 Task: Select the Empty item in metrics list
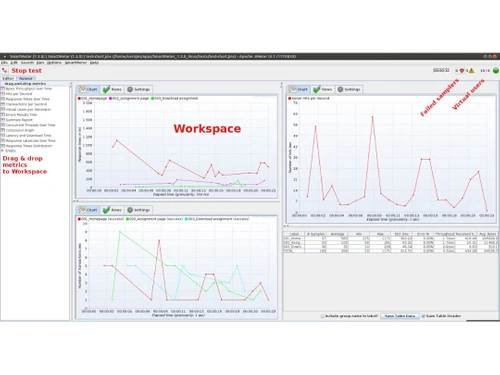coord(9,151)
